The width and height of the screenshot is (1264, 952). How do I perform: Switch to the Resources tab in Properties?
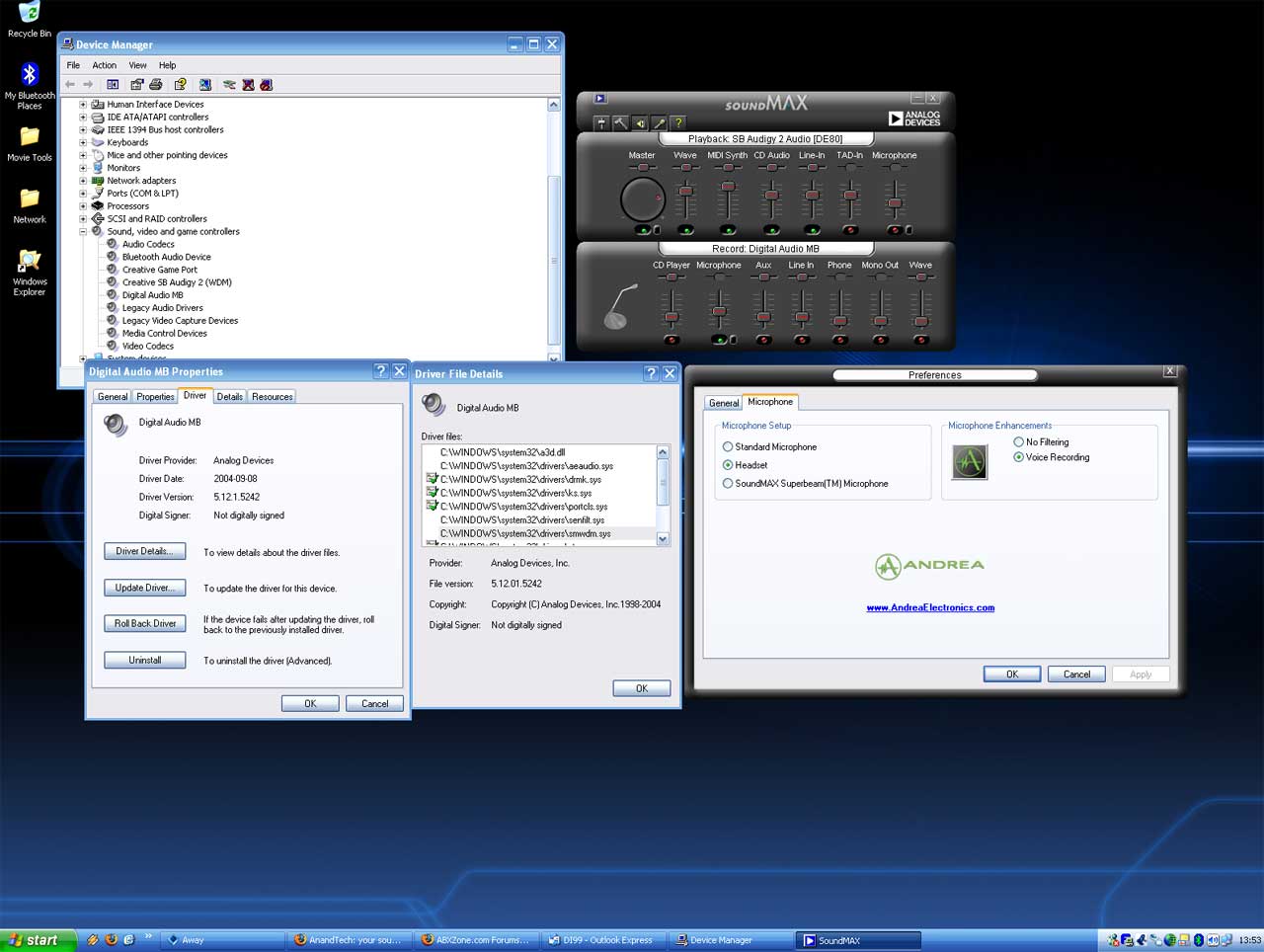coord(273,397)
